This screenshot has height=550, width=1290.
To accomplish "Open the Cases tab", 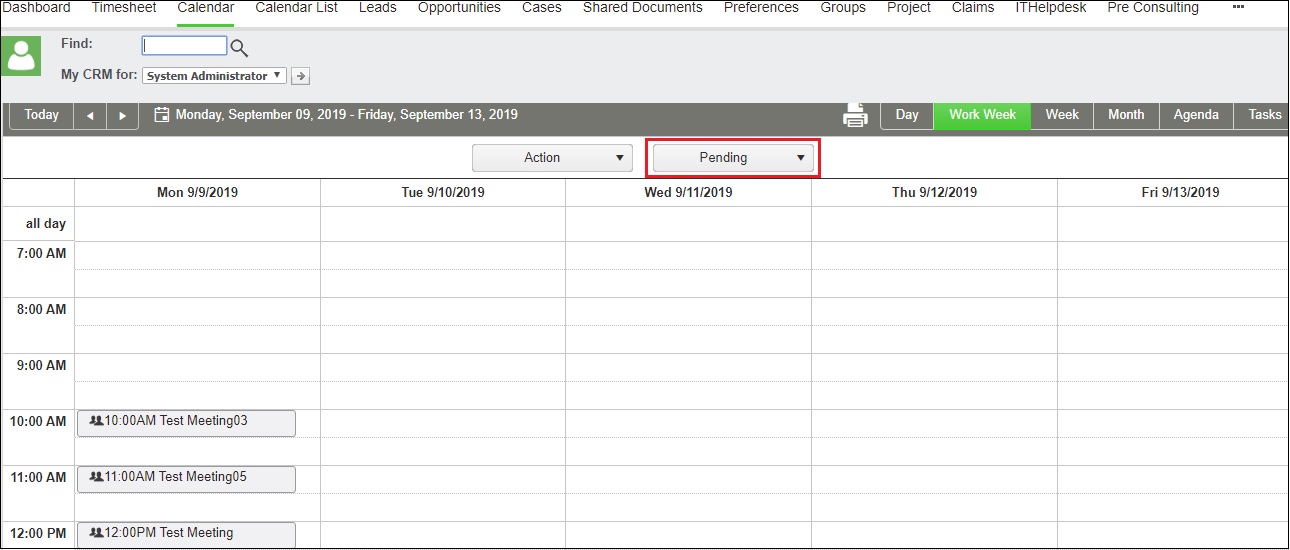I will (542, 8).
